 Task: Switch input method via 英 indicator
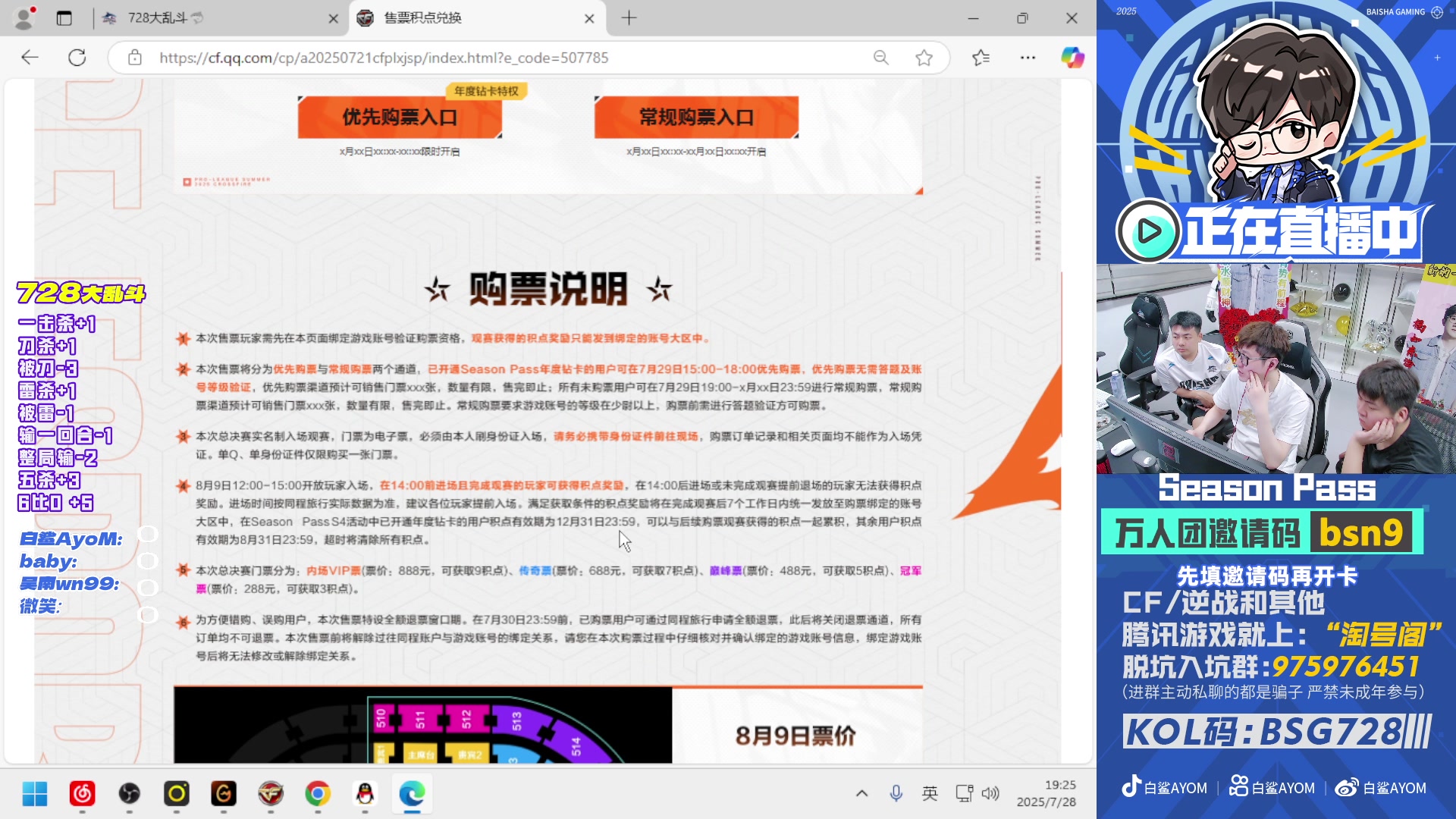pos(930,793)
